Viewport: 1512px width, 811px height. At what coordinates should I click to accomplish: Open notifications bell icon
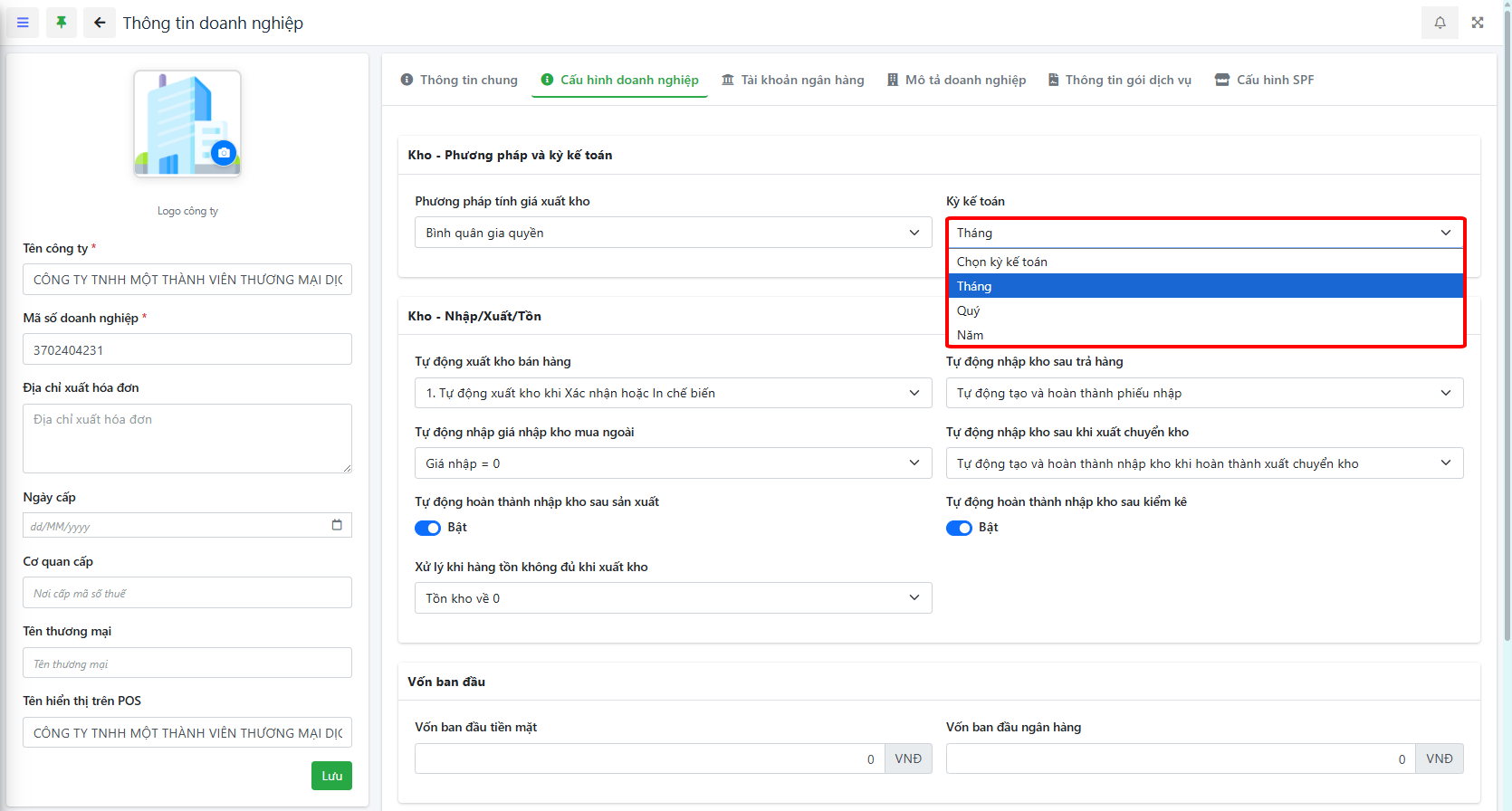coord(1440,23)
